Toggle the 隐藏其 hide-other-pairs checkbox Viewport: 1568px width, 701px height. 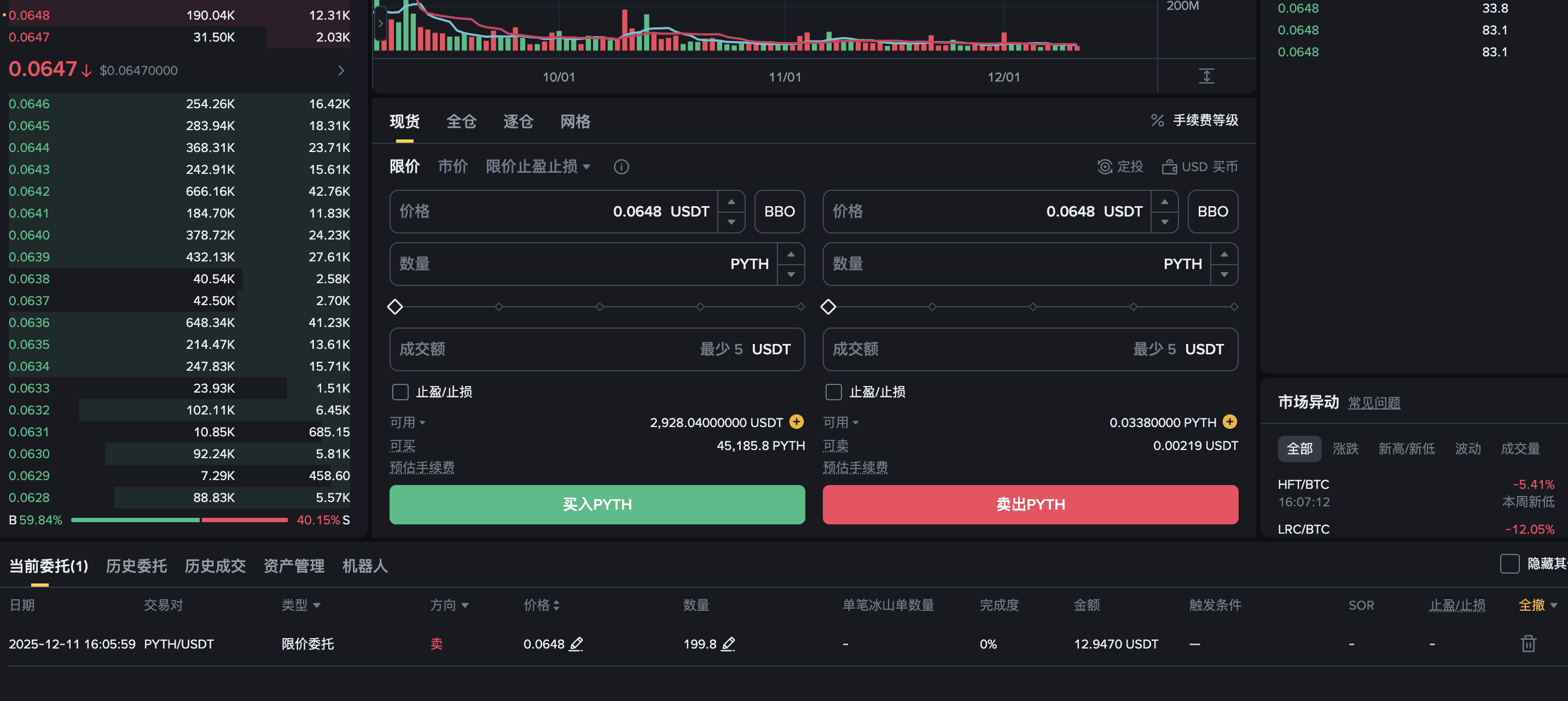click(x=1509, y=563)
